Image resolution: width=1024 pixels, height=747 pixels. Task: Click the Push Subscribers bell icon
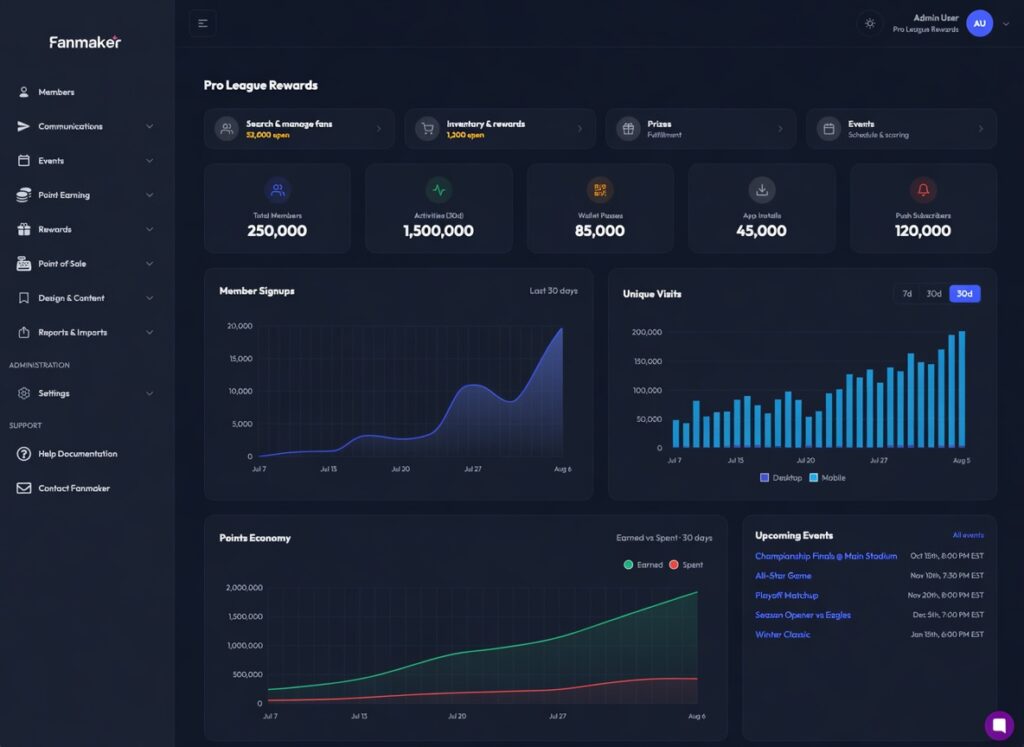coord(923,190)
